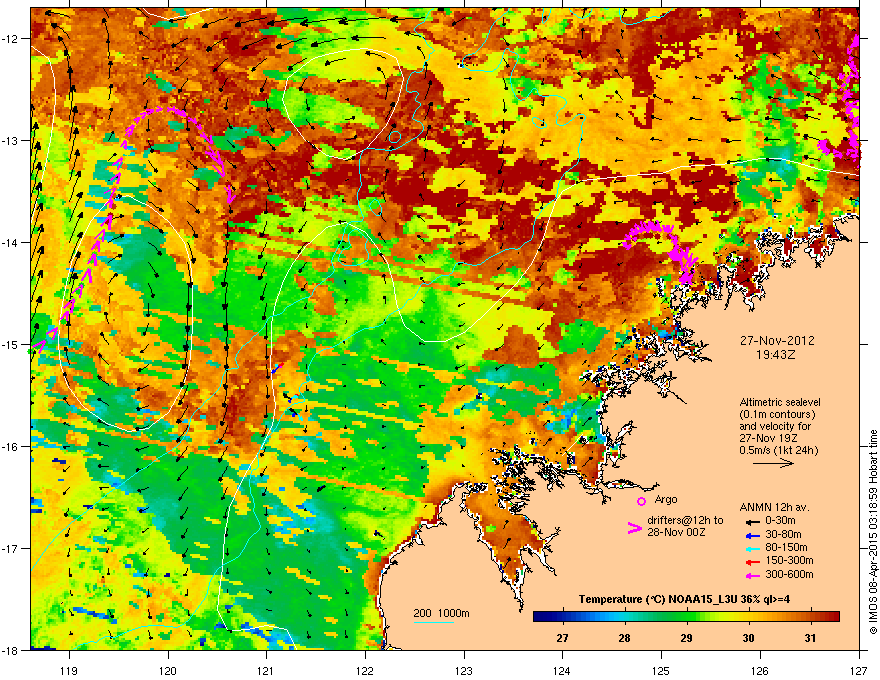
Task: Click the '19:43Z' time label
Action: pos(776,355)
